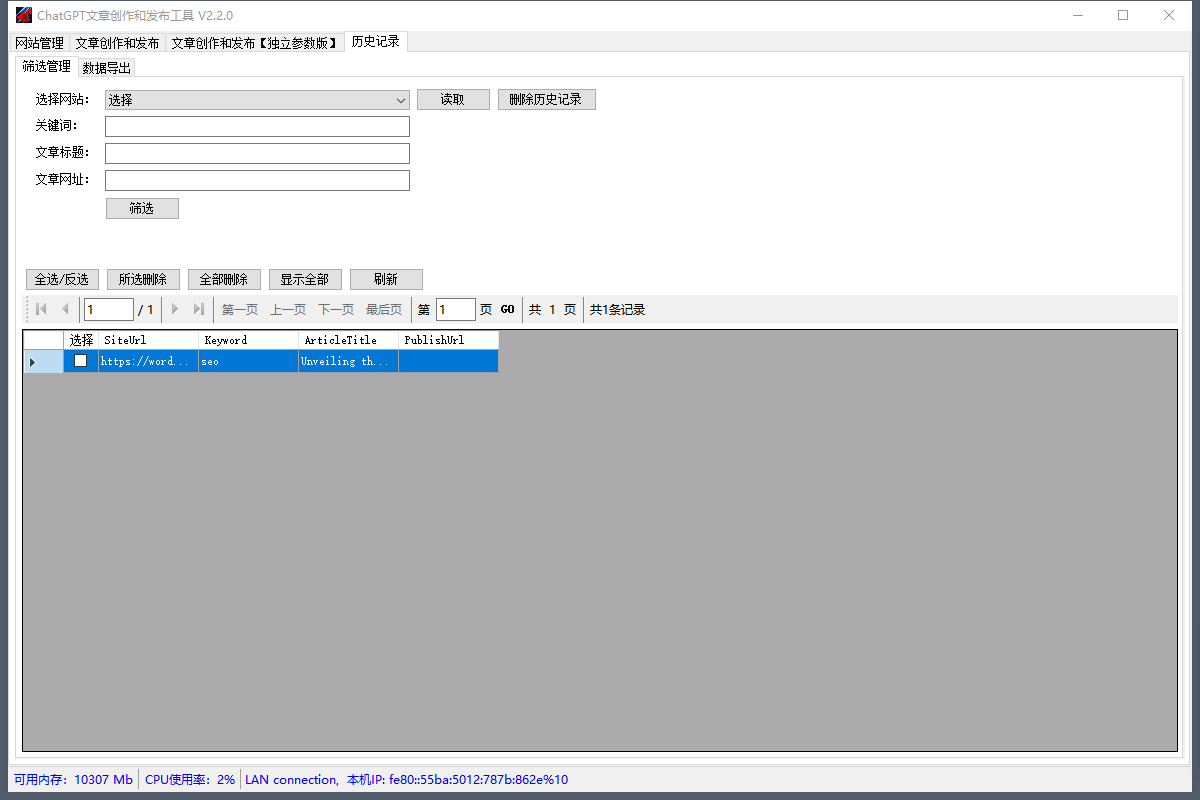Tick the checkbox in the seo record row
Screen dimensions: 1200x800
point(81,361)
